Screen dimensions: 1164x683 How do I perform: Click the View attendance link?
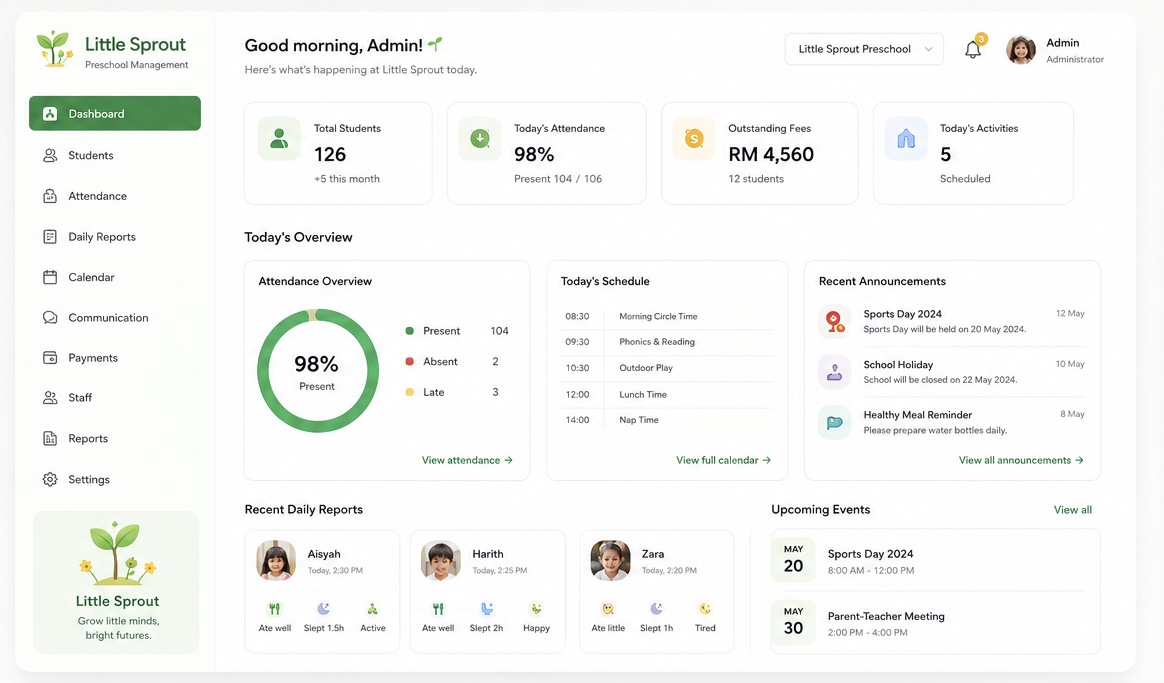pyautogui.click(x=468, y=460)
